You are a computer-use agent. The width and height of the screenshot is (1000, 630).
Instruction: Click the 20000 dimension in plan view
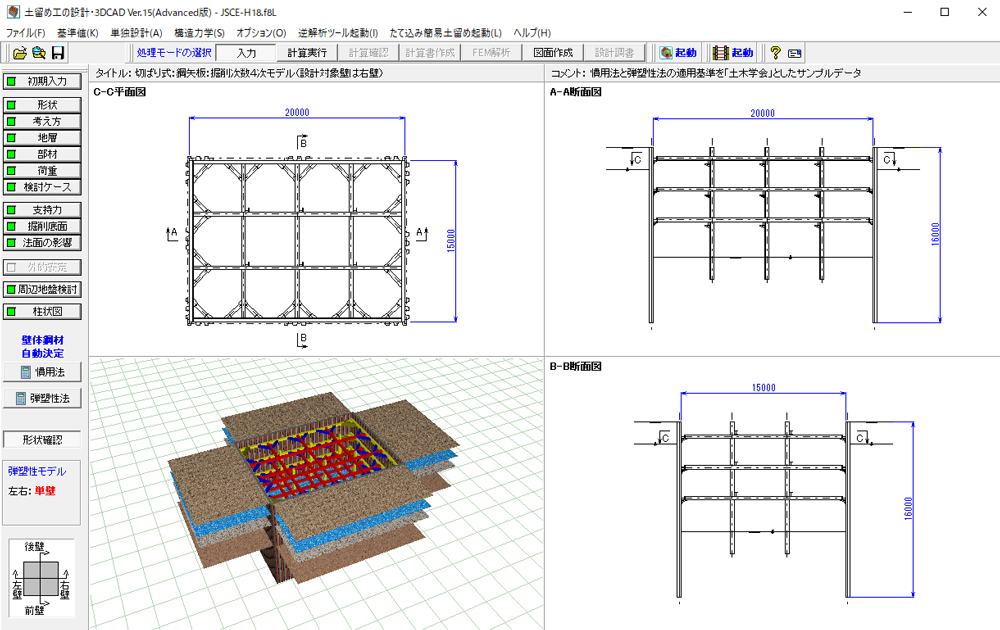point(297,112)
